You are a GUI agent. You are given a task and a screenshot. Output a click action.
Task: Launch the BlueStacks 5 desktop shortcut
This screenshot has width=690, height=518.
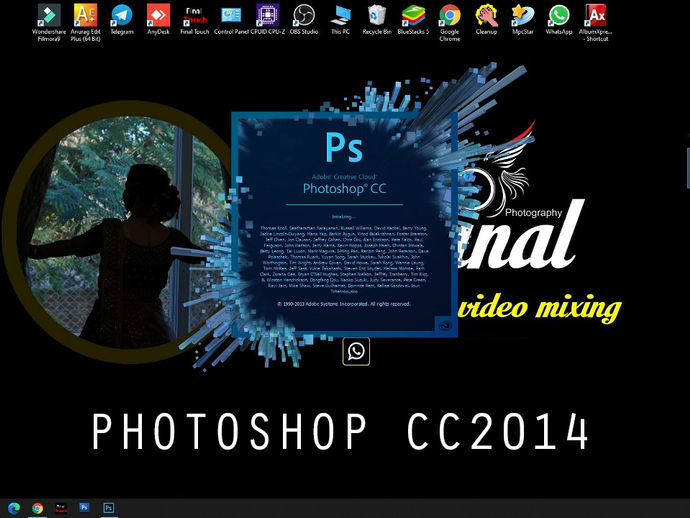tap(413, 20)
